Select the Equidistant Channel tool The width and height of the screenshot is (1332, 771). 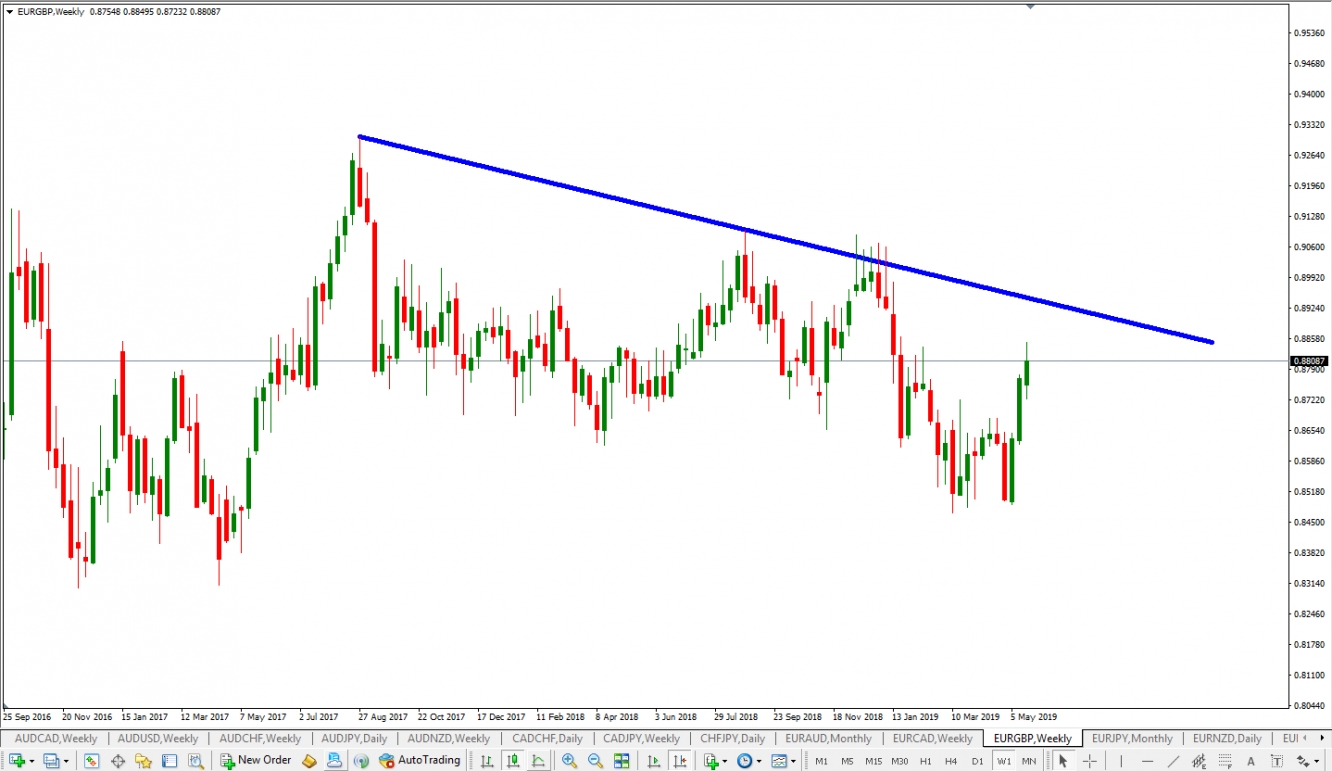1199,761
